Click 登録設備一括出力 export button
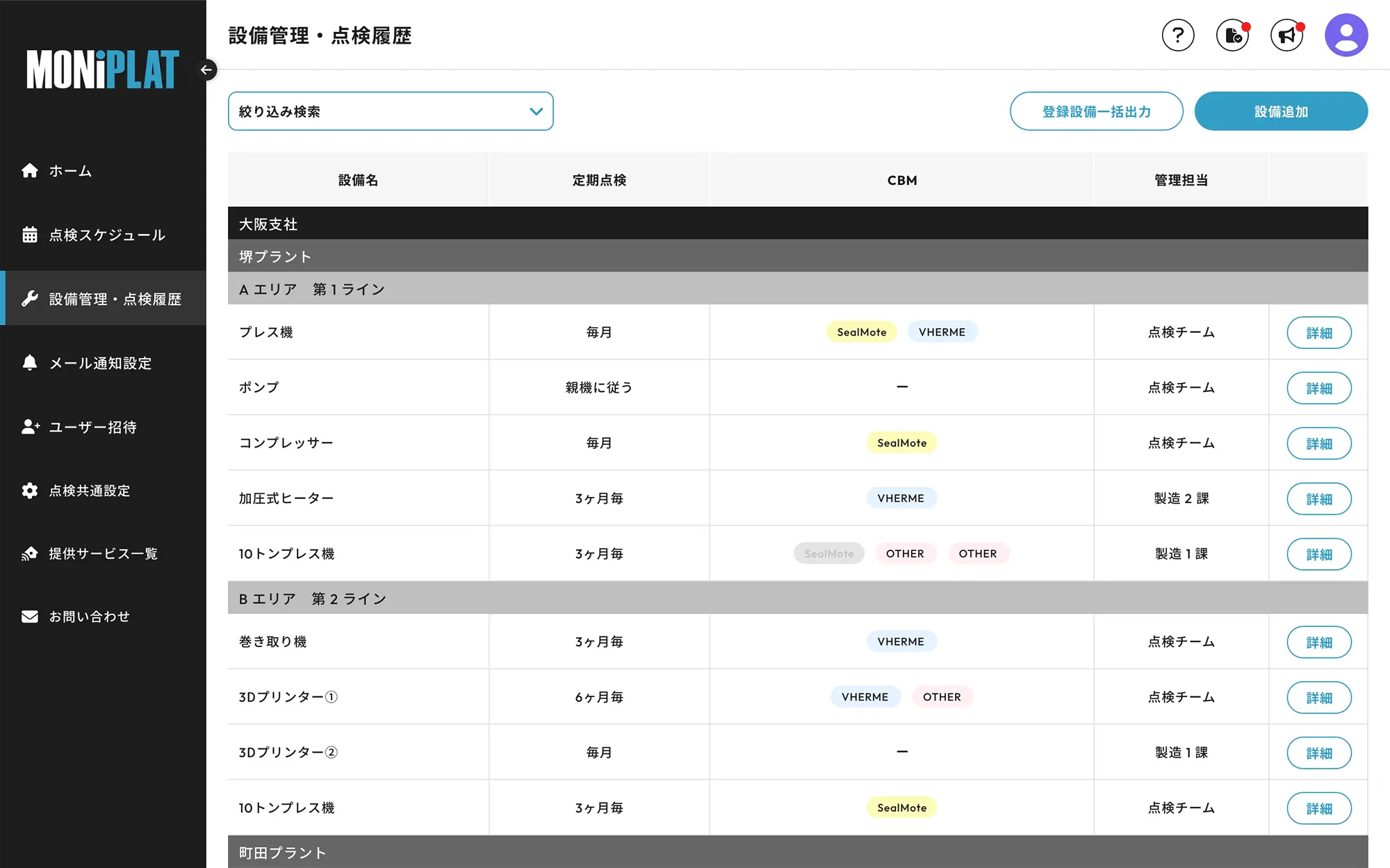 click(1096, 111)
